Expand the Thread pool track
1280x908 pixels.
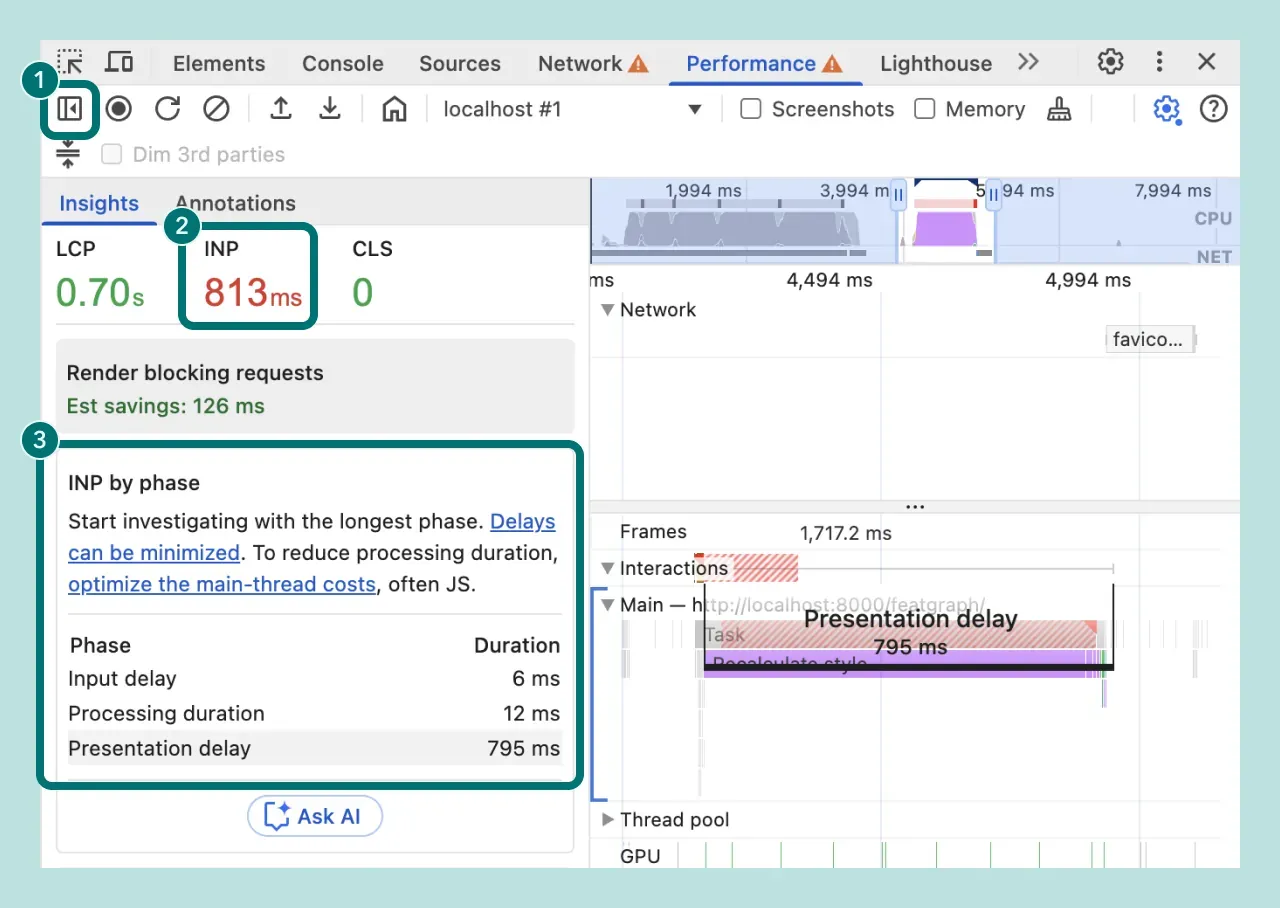pos(608,820)
